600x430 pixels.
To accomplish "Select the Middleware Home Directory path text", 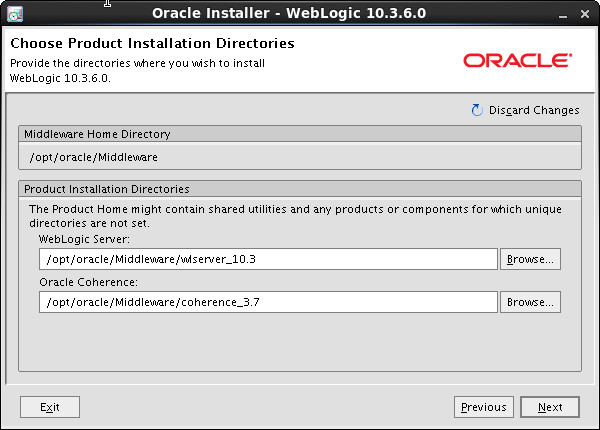I will coord(93,157).
